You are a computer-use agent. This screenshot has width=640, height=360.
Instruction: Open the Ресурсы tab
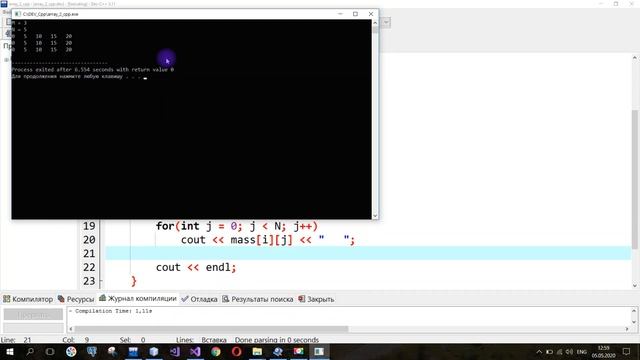(76, 299)
